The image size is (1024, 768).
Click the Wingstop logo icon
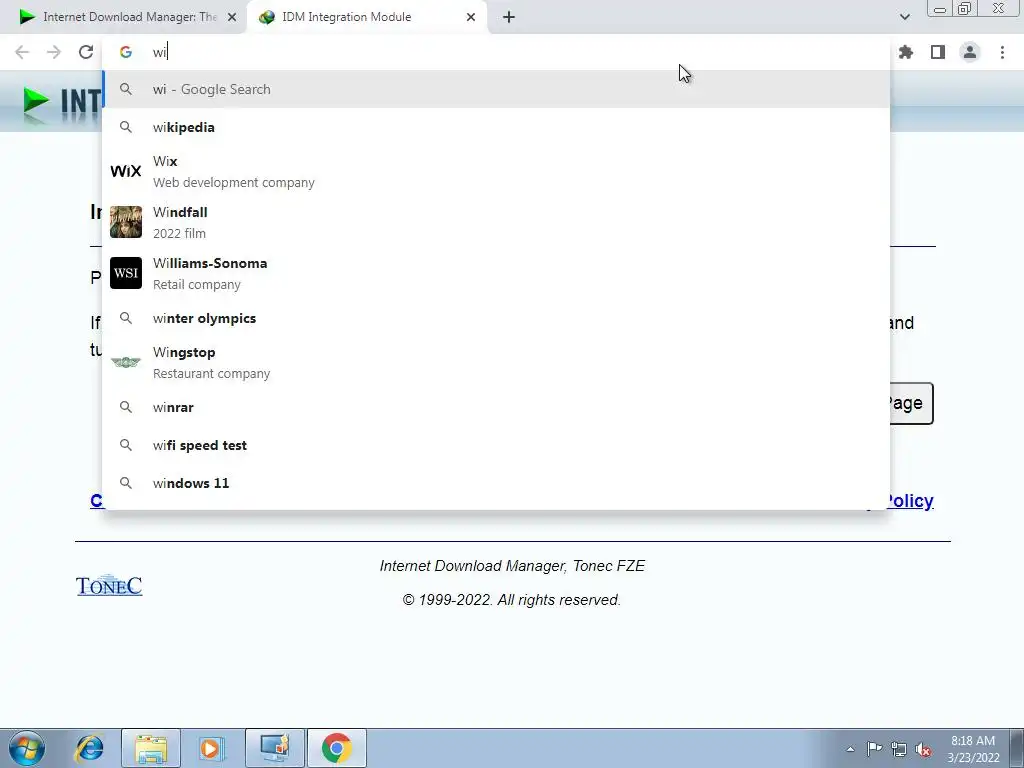[125, 362]
